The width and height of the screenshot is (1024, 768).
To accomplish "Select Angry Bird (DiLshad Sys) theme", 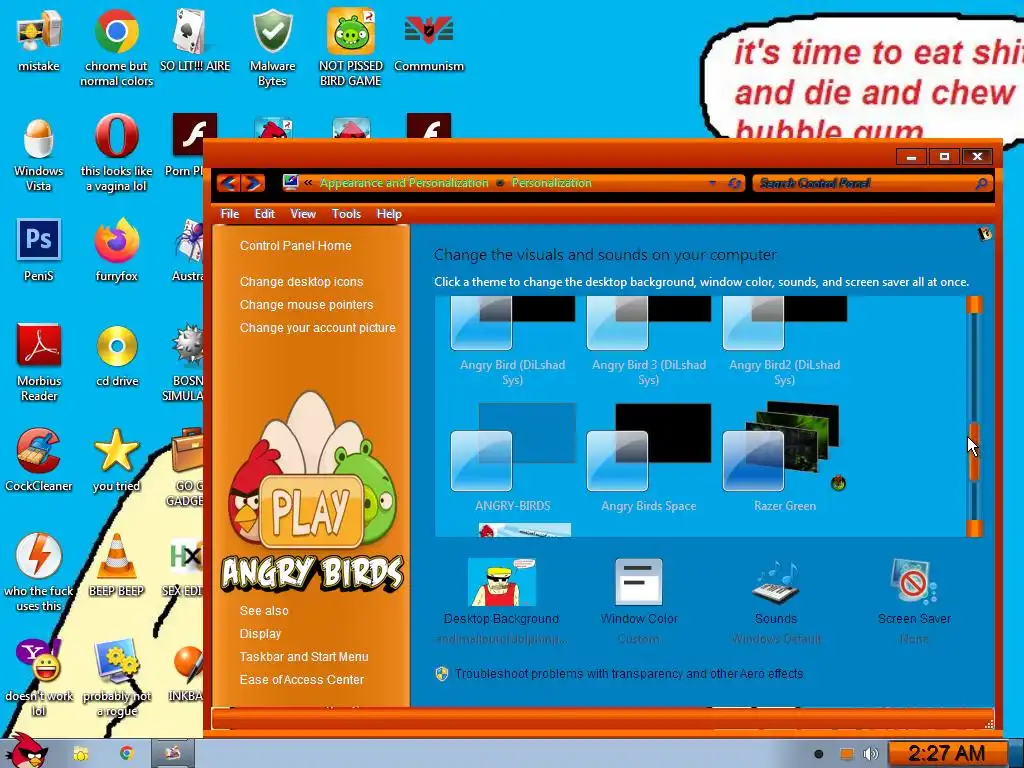I will [513, 342].
